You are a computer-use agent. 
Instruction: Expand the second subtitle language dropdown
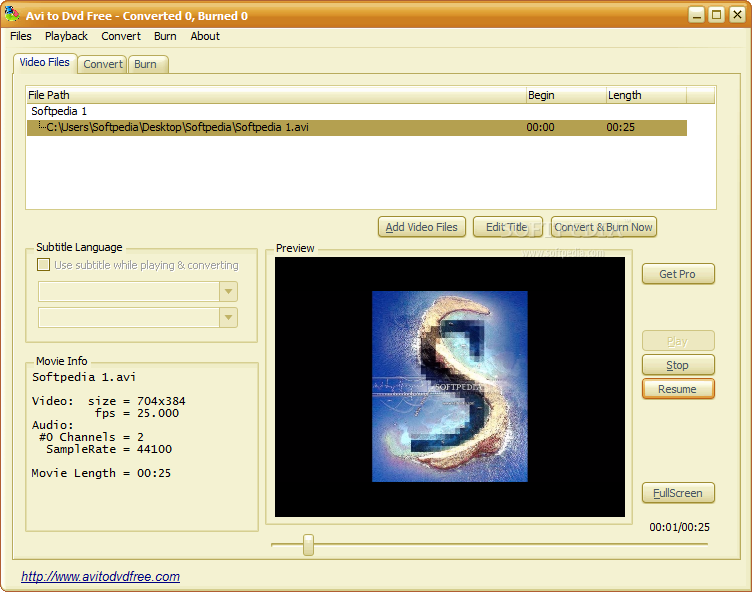click(228, 318)
